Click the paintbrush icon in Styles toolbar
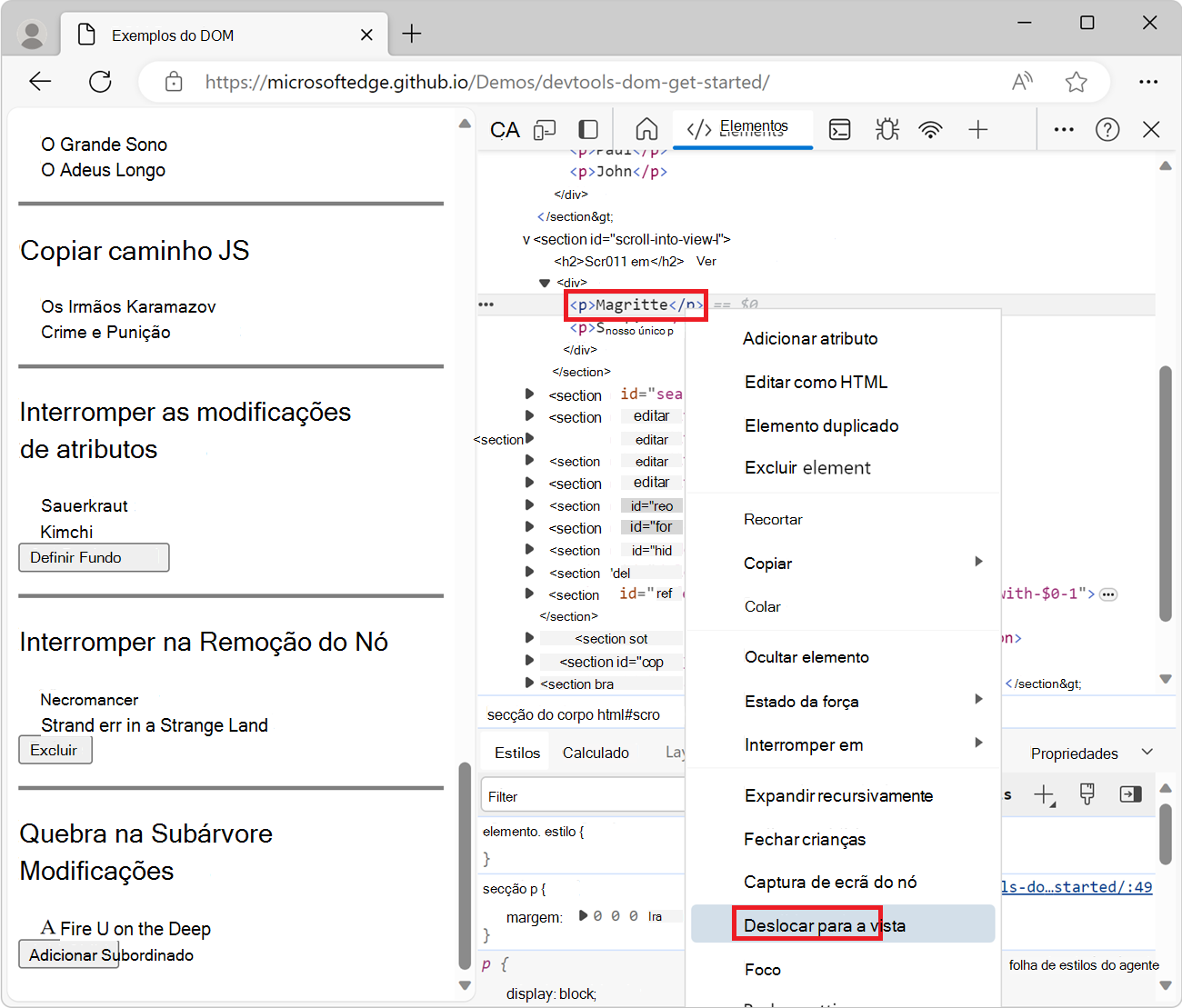 (x=1087, y=794)
